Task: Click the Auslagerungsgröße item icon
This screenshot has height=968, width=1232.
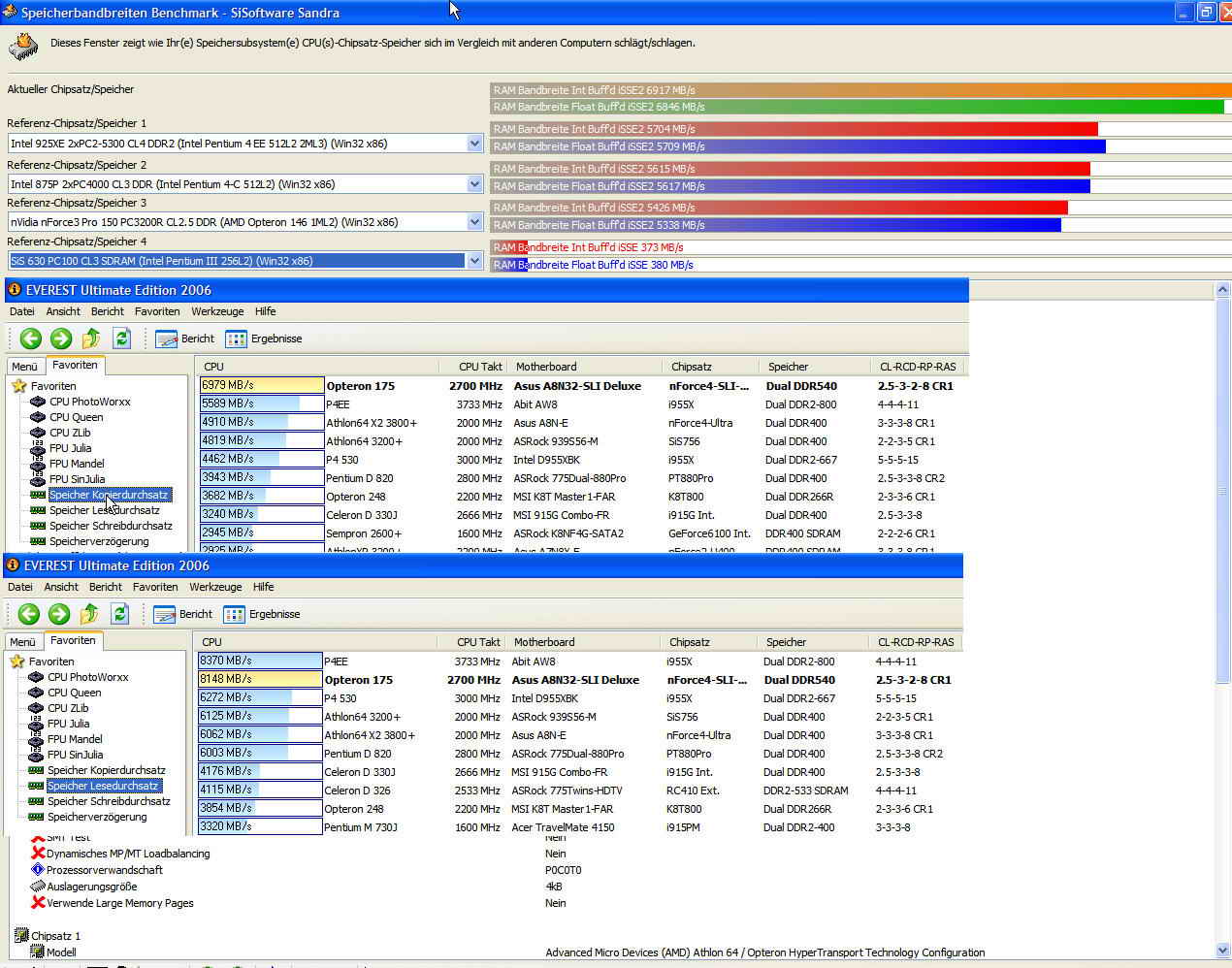Action: coord(38,886)
